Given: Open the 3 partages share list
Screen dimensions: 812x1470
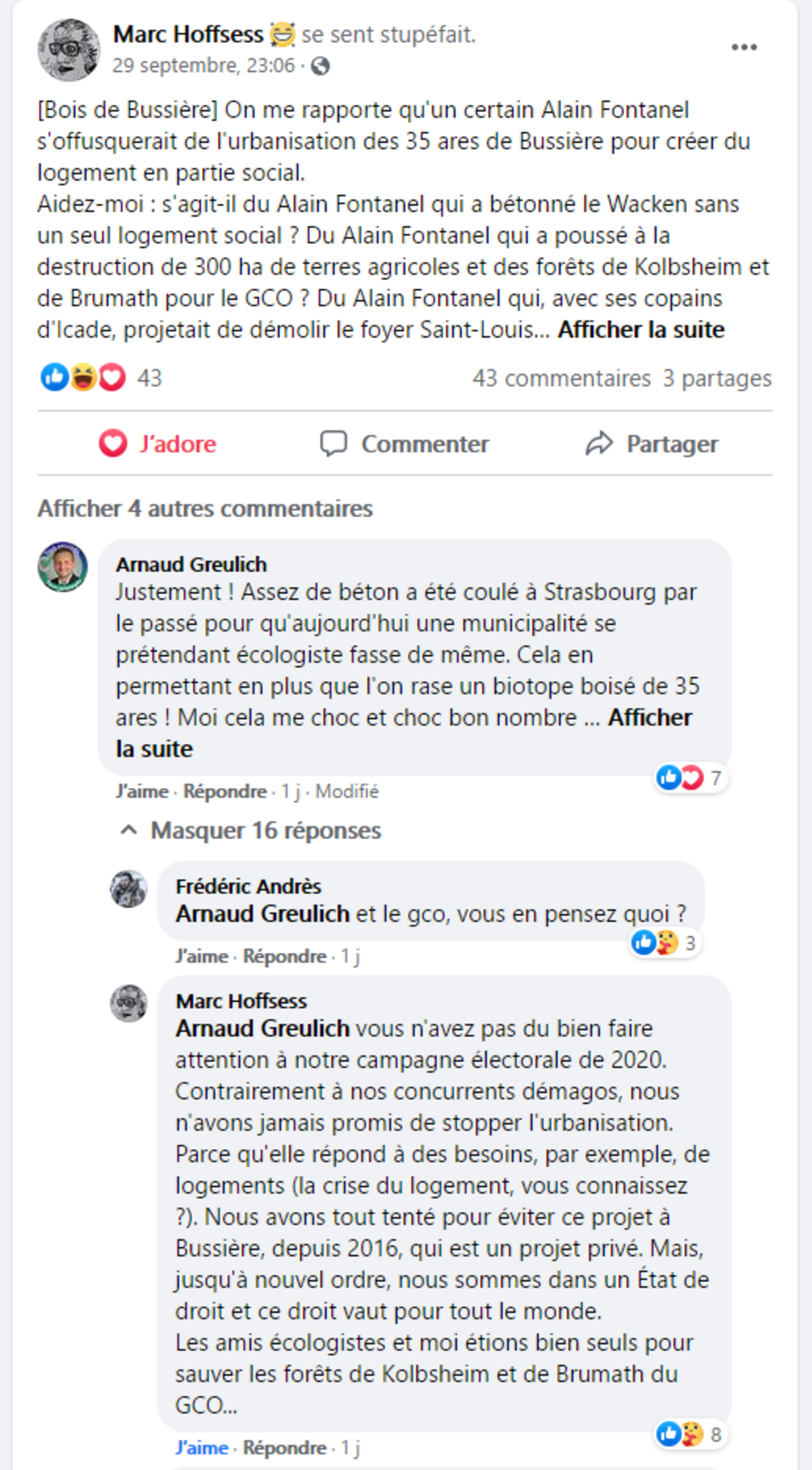Looking at the screenshot, I should coord(717,378).
